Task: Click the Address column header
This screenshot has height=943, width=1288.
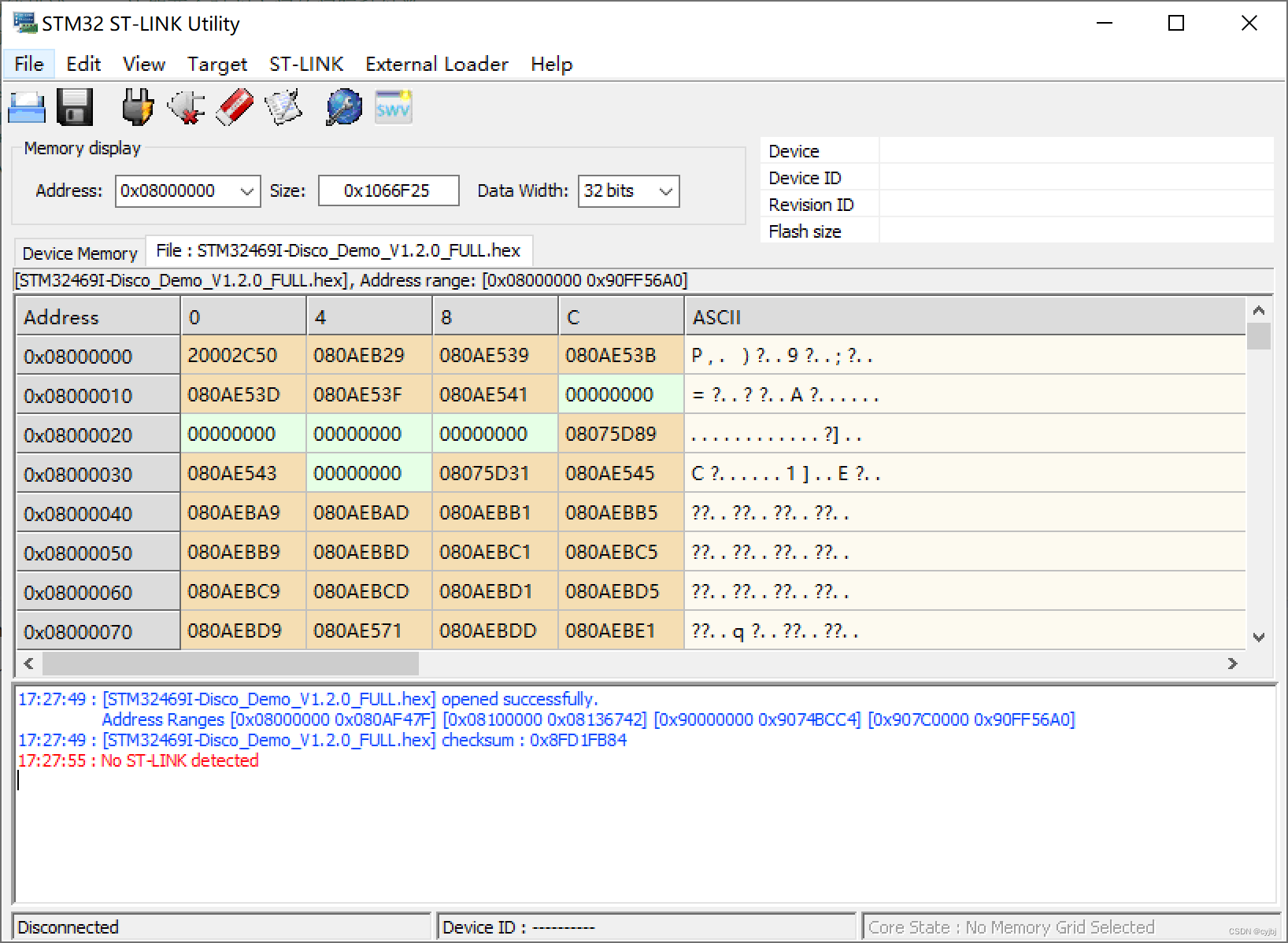Action: 98,316
